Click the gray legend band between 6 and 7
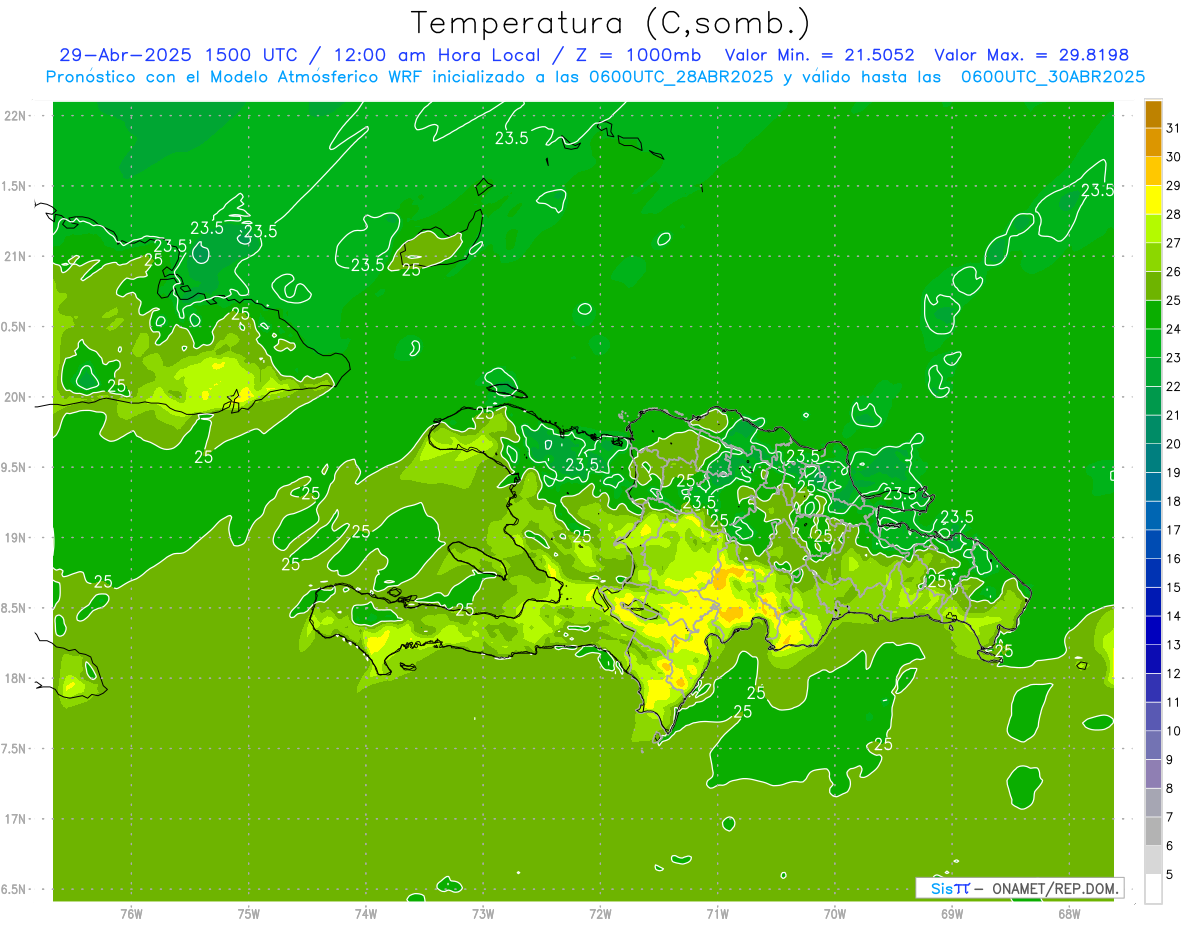Image resolution: width=1200 pixels, height=927 pixels. tap(1153, 830)
